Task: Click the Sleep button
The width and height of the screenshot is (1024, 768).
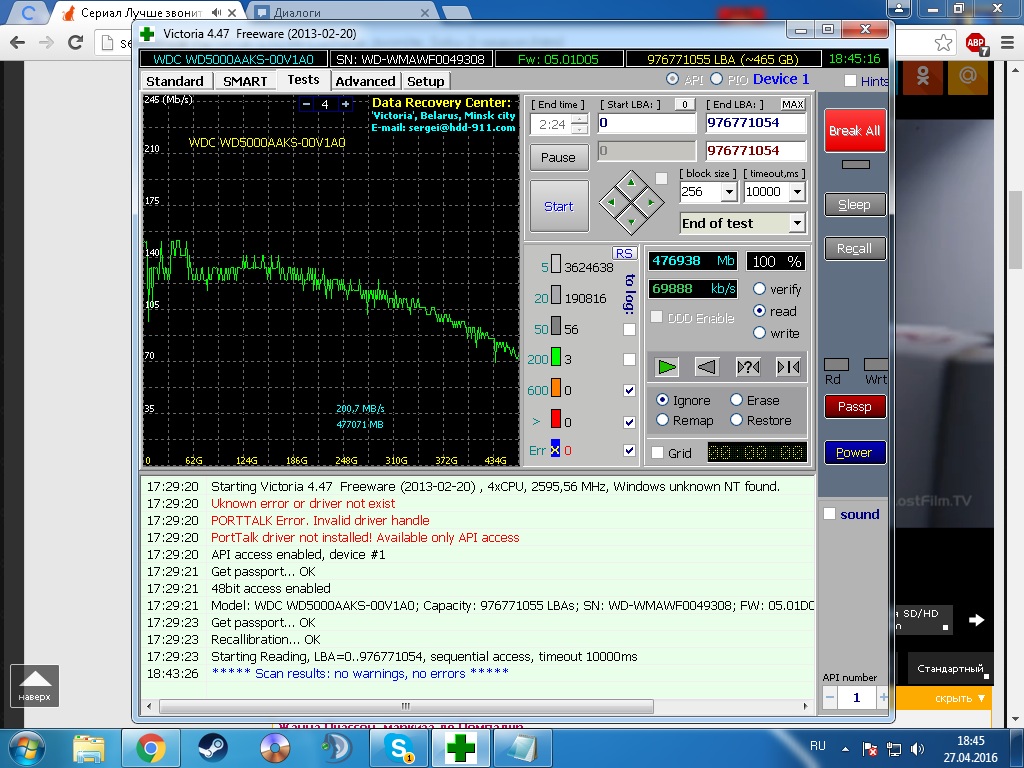Action: [x=854, y=205]
